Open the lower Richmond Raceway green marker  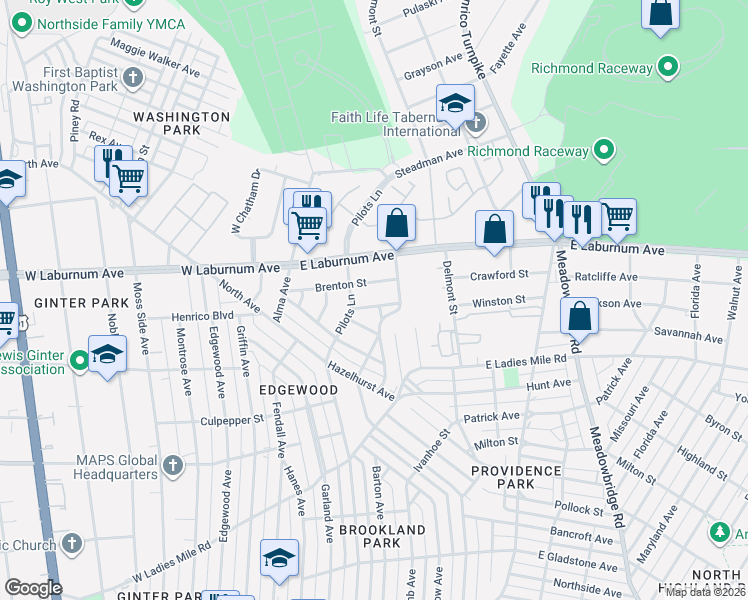[604, 150]
